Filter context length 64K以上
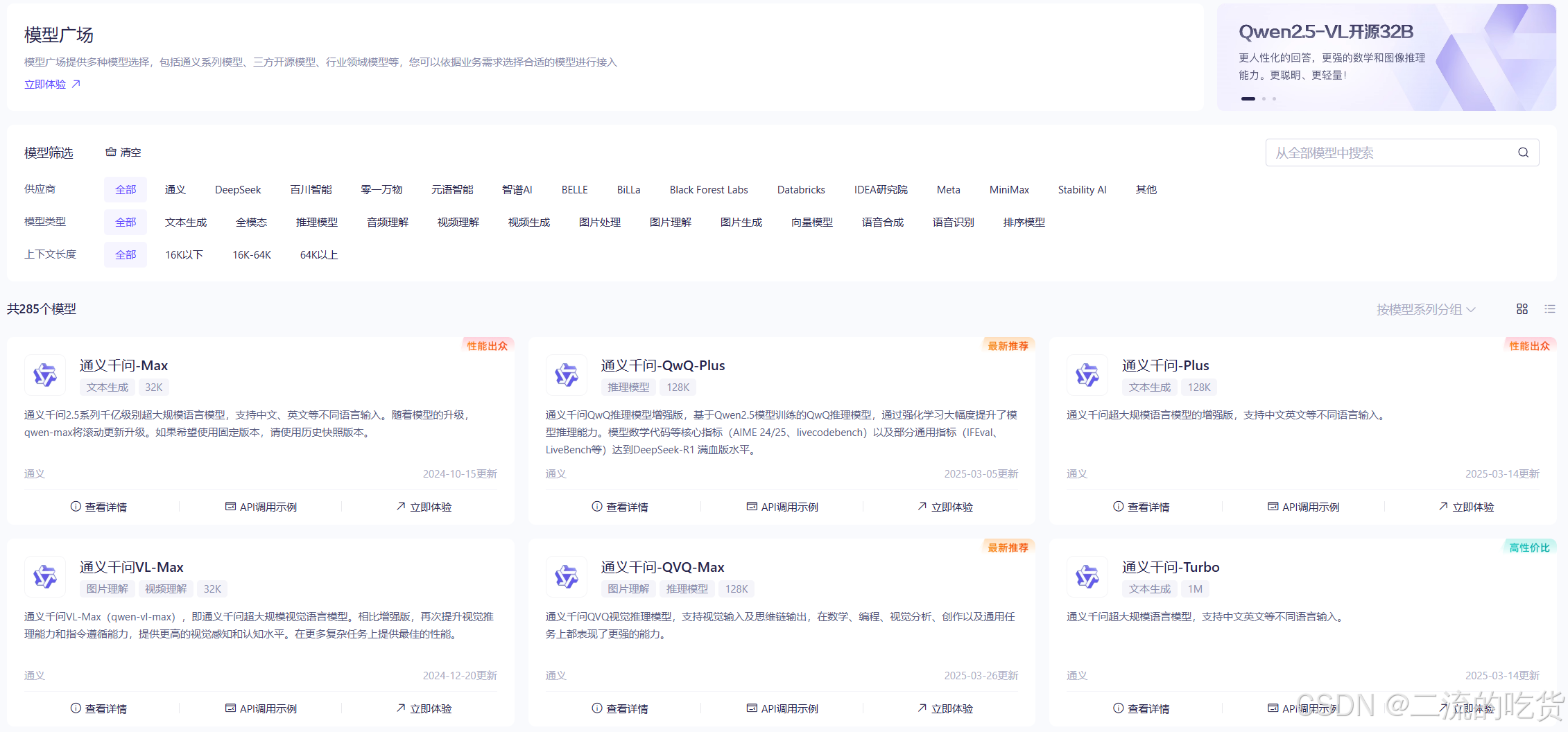The image size is (1568, 732). click(319, 254)
